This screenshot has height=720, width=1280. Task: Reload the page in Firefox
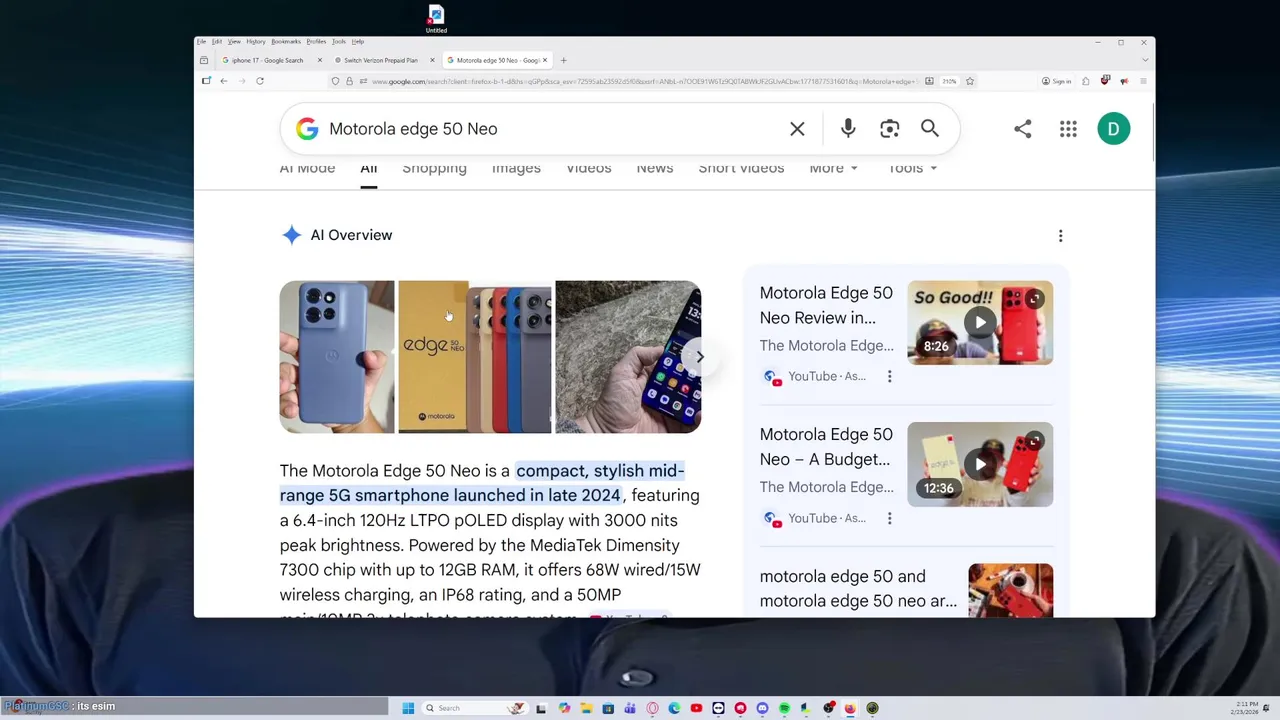tap(259, 81)
